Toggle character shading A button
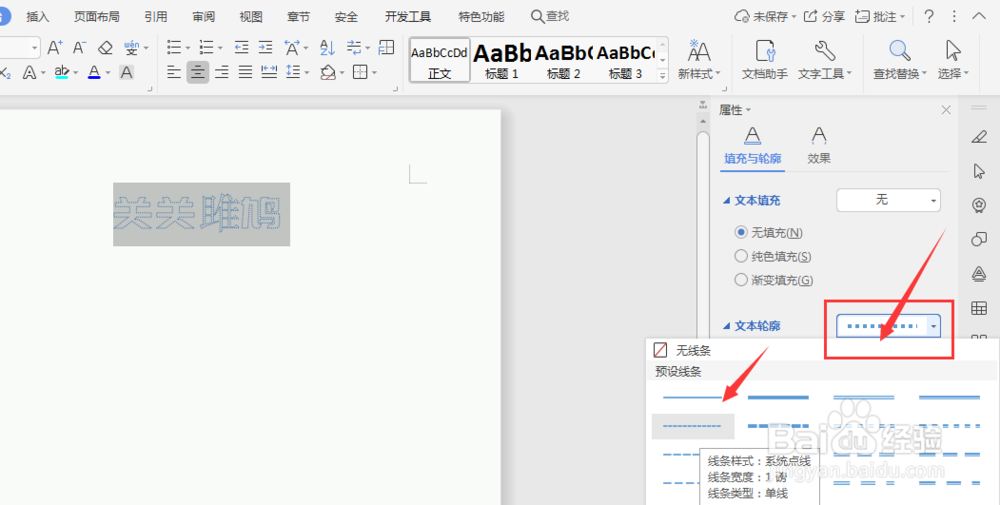The width and height of the screenshot is (1000, 505). pos(126,73)
